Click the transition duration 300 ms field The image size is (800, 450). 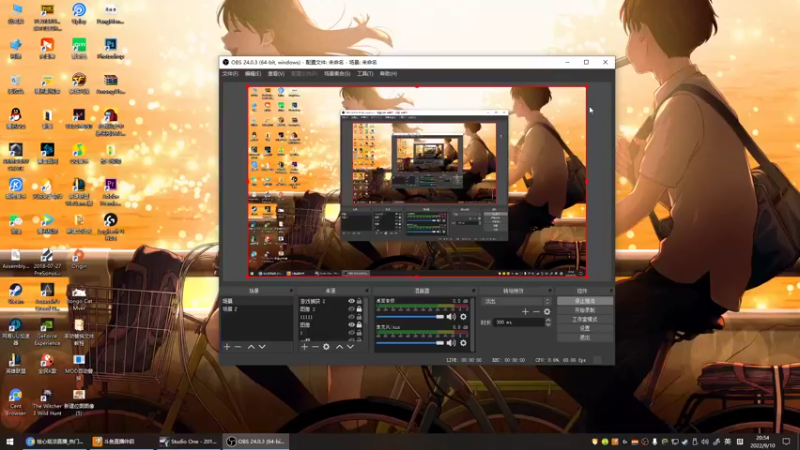point(519,322)
